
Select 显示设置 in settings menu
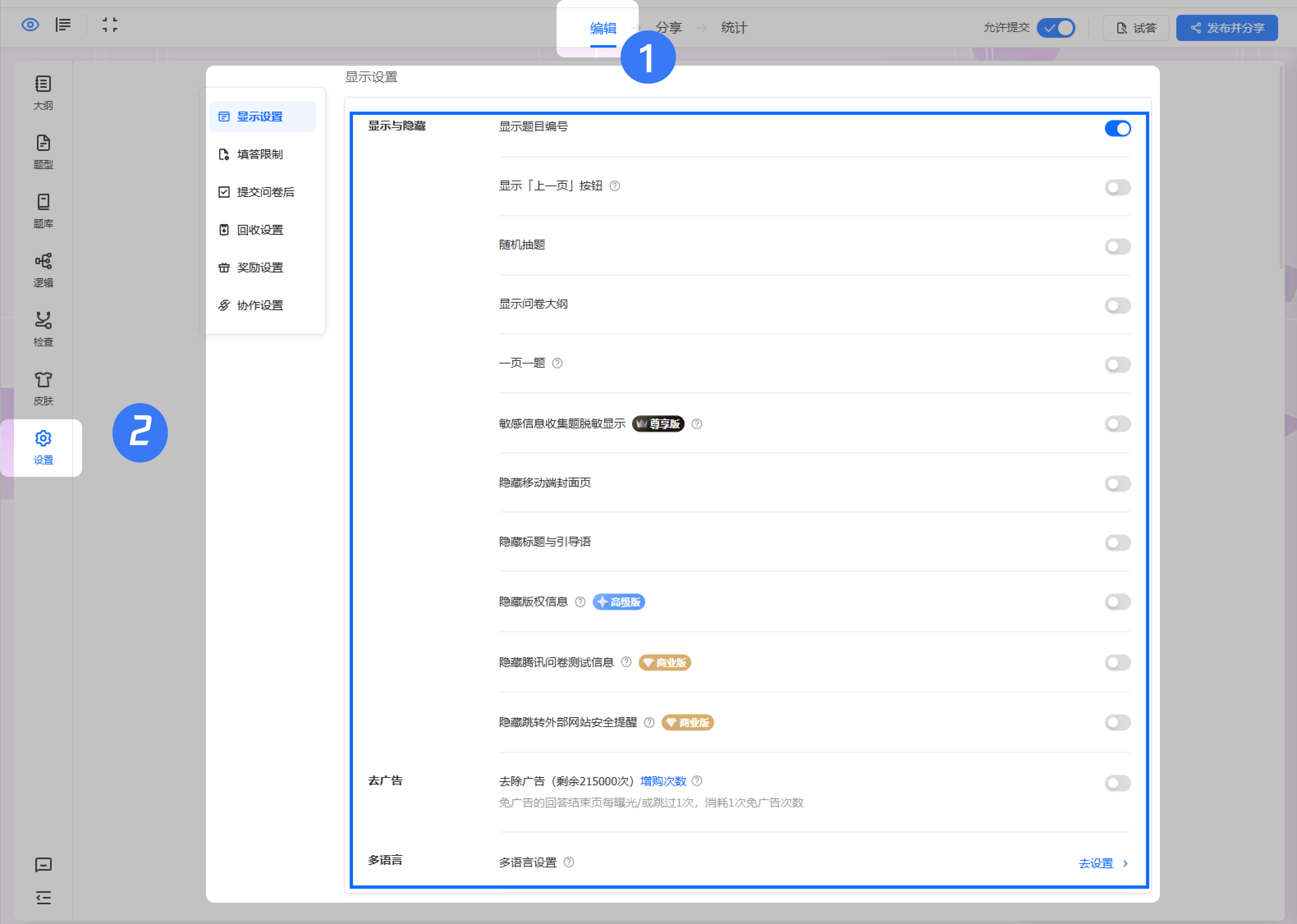pos(262,117)
